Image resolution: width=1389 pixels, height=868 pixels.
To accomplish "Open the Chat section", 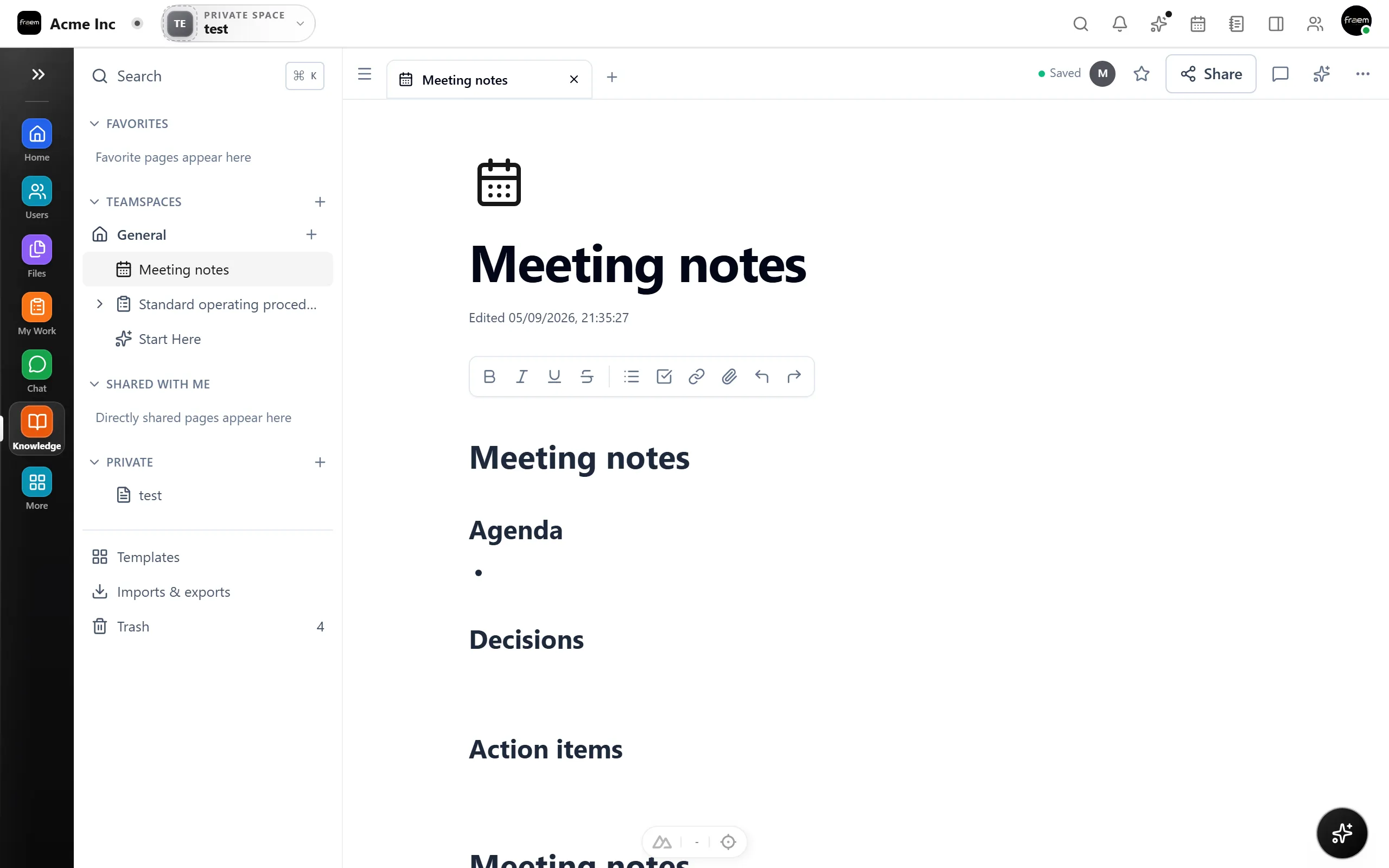I will (37, 371).
